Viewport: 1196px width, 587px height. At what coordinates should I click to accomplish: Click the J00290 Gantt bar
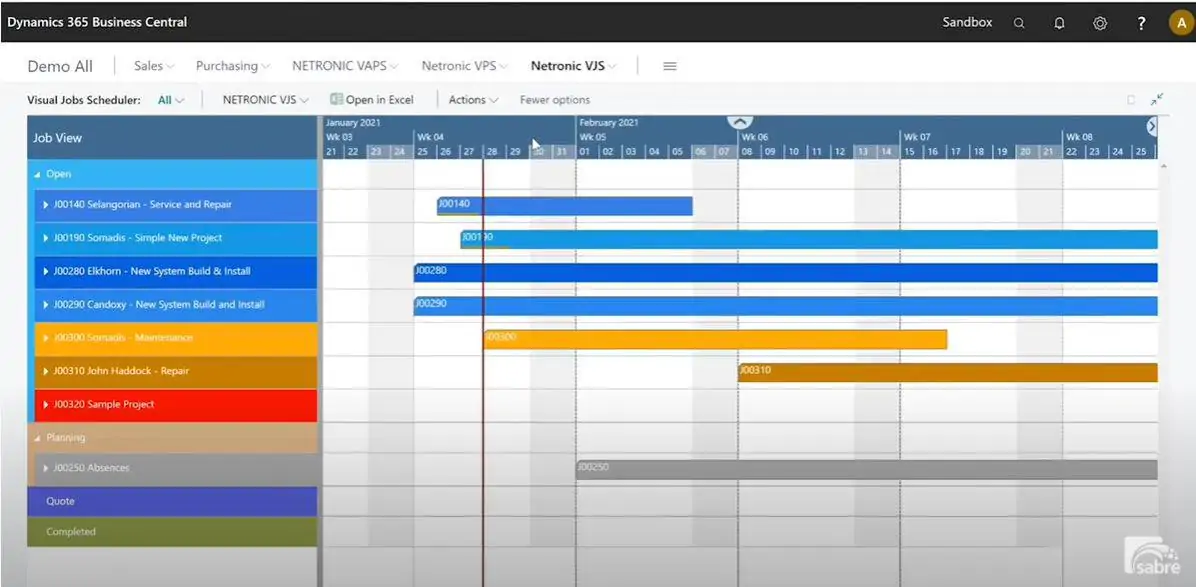pyautogui.click(x=786, y=306)
